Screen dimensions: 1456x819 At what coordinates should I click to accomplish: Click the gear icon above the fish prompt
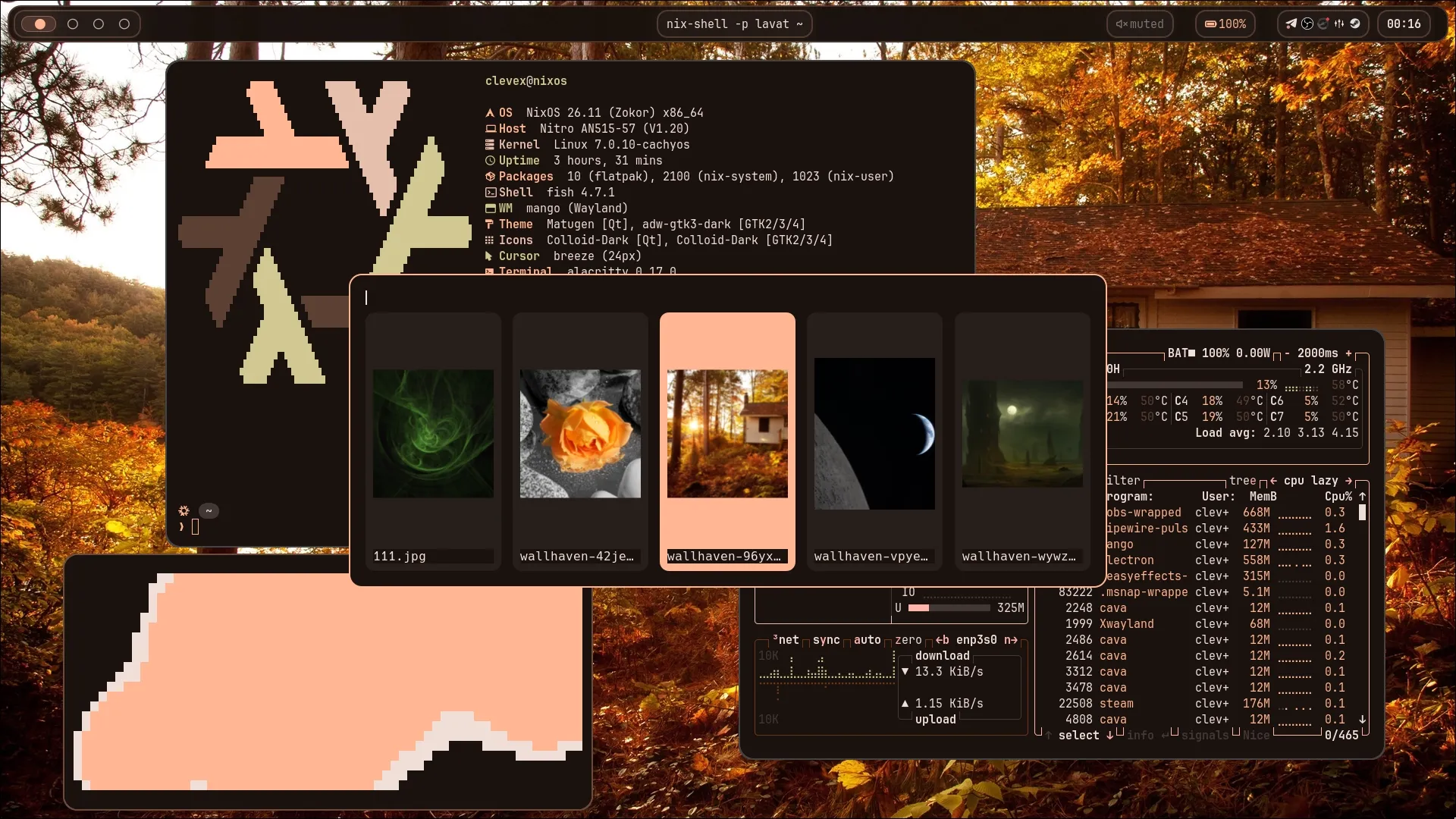point(184,511)
